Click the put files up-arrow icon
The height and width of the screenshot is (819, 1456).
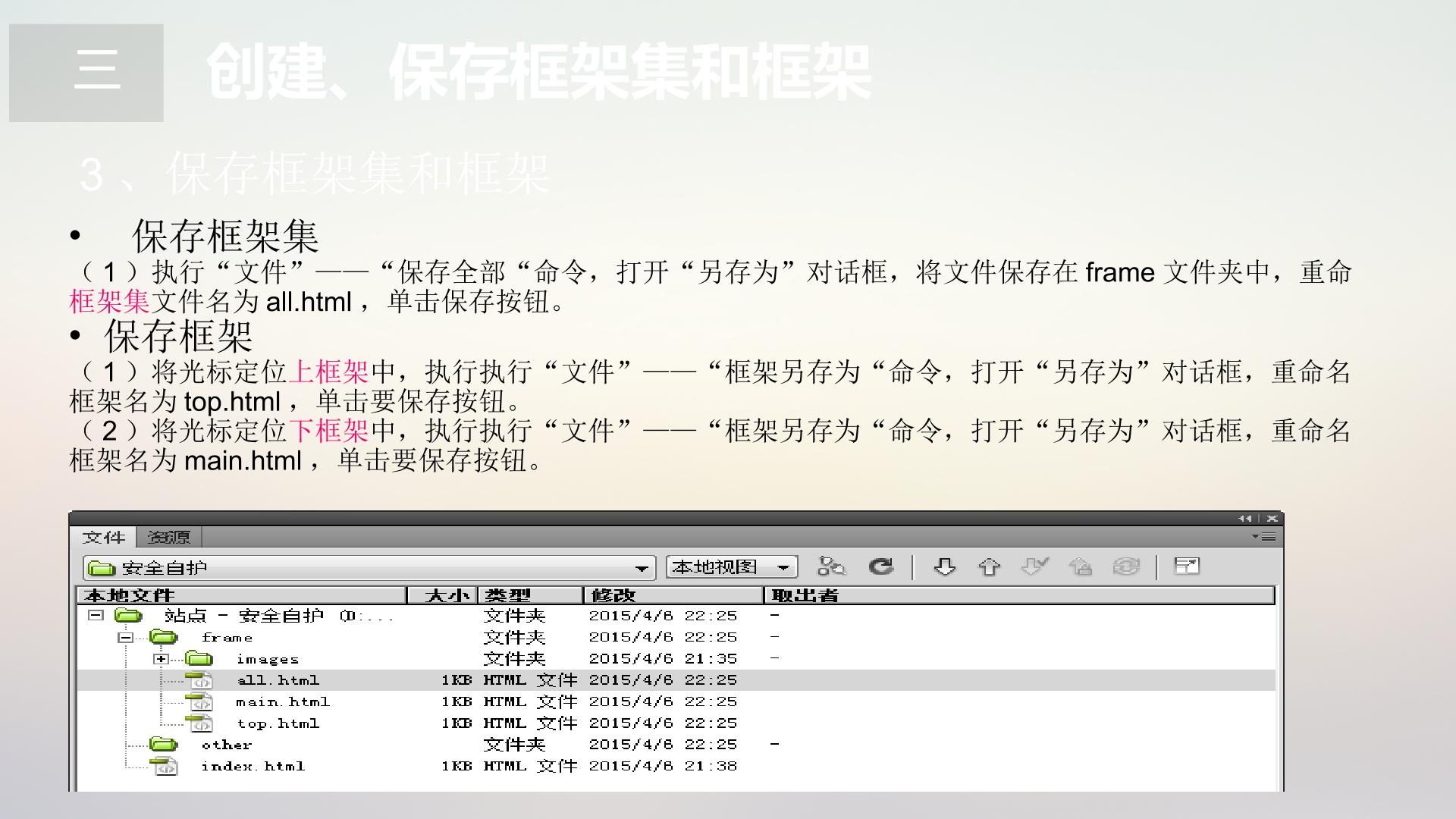[989, 566]
